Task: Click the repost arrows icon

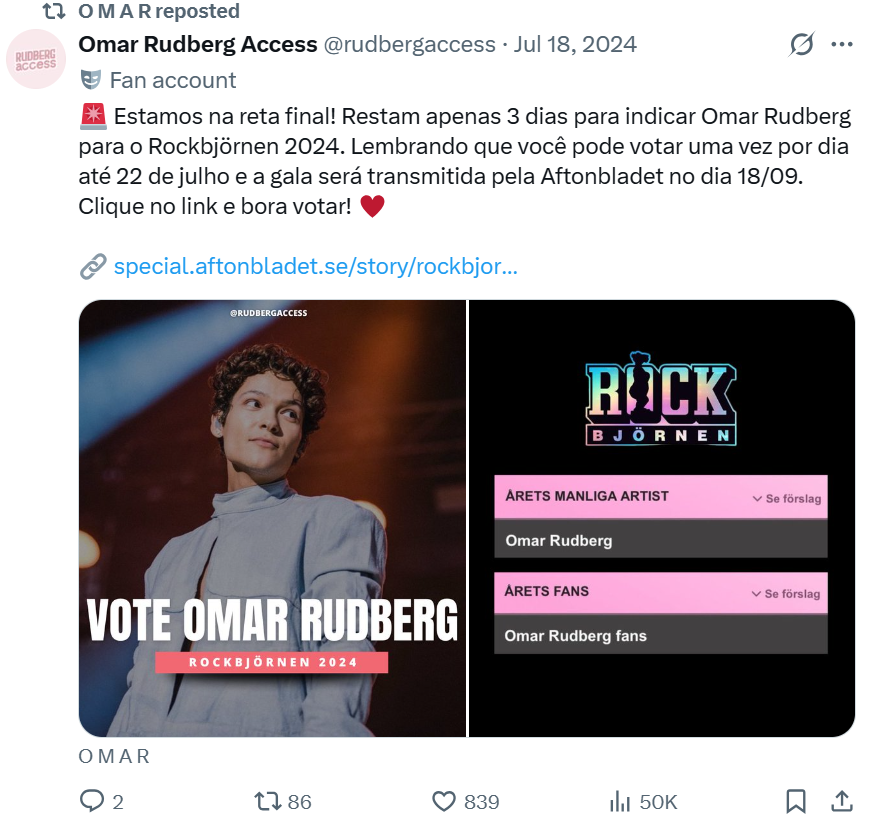Action: (x=266, y=801)
